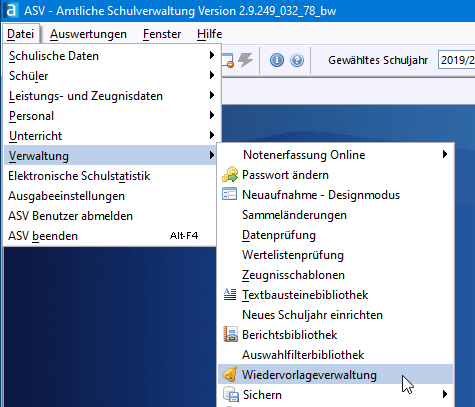This screenshot has height=407, width=475.
Task: Expand the Verwaltung submenu arrow
Action: point(212,155)
